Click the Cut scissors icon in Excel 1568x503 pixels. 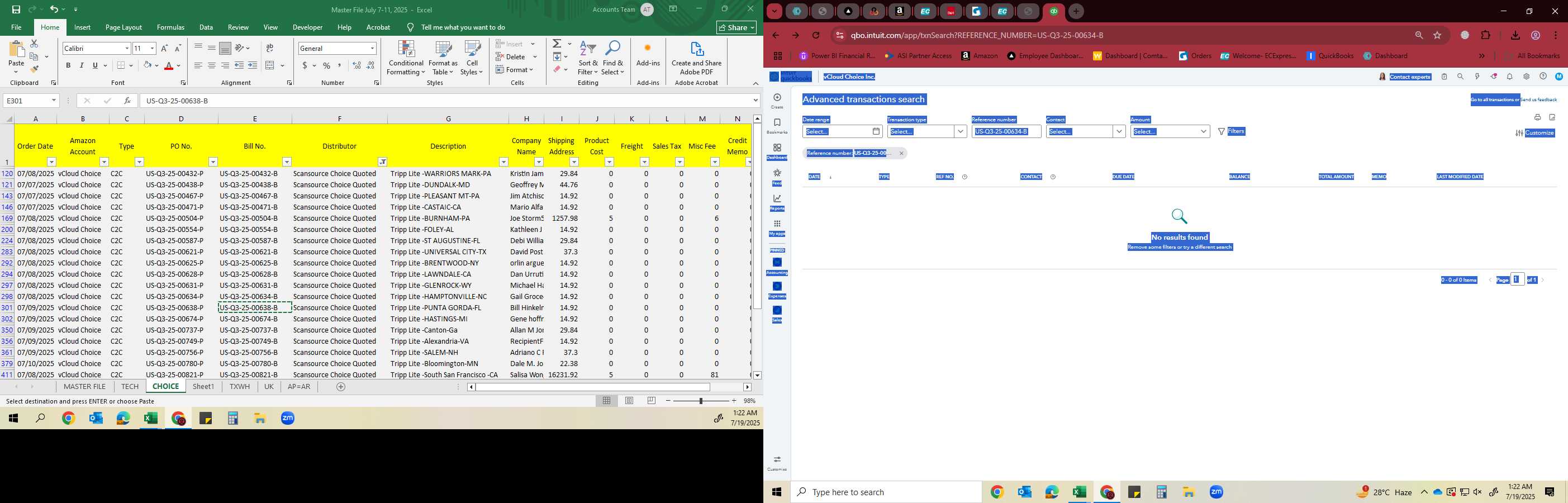(34, 44)
